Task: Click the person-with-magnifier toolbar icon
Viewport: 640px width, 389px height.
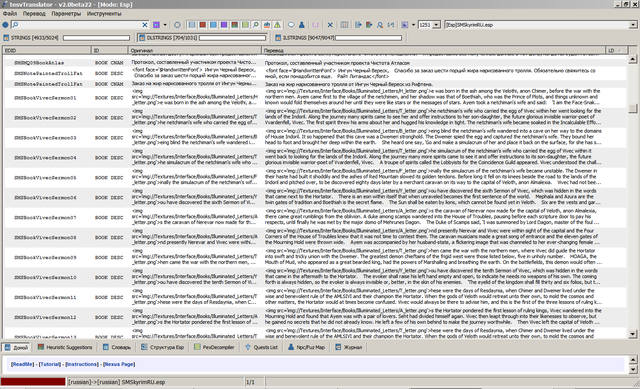Action: (380, 25)
